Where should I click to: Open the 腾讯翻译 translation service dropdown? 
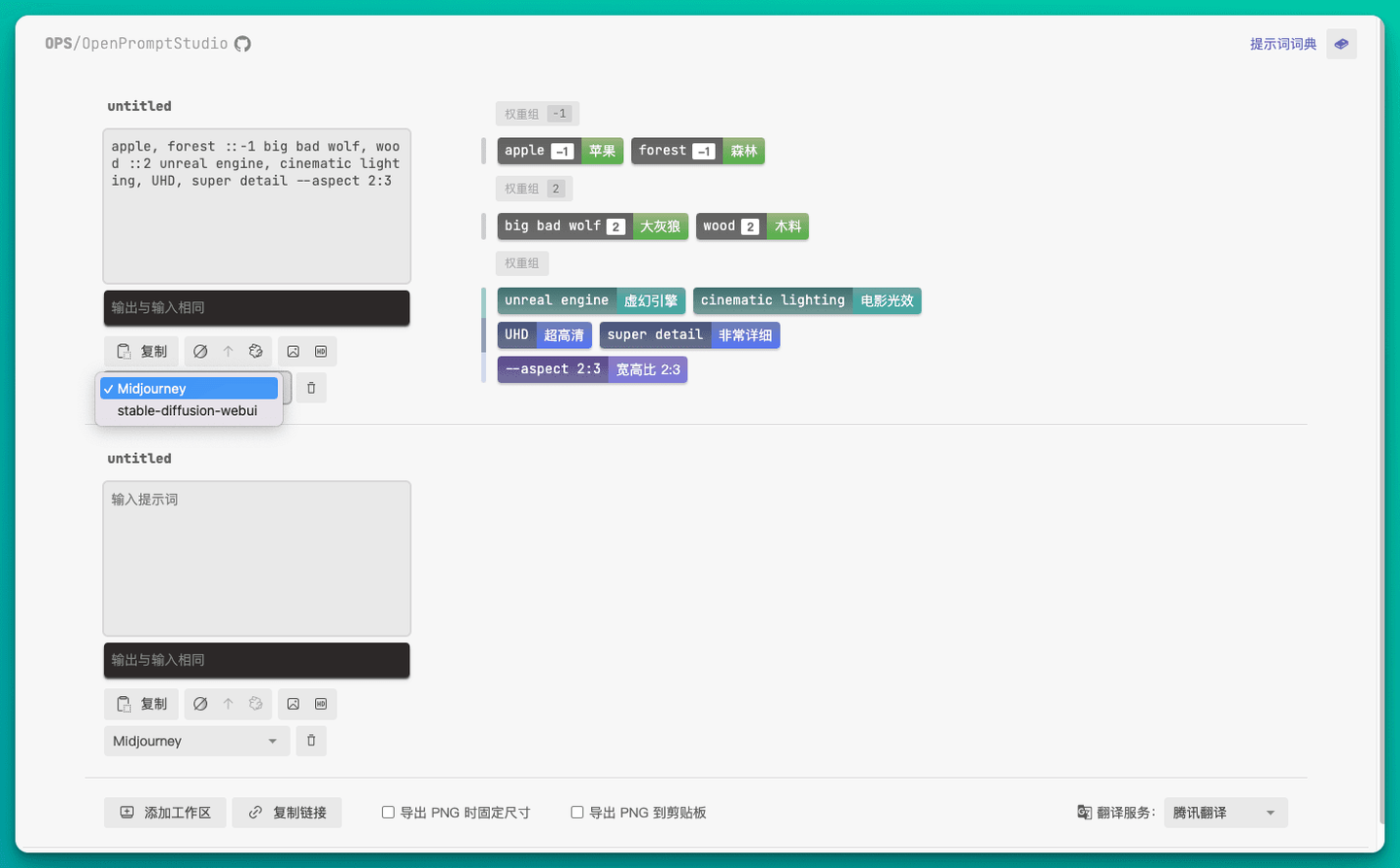pyautogui.click(x=1225, y=812)
